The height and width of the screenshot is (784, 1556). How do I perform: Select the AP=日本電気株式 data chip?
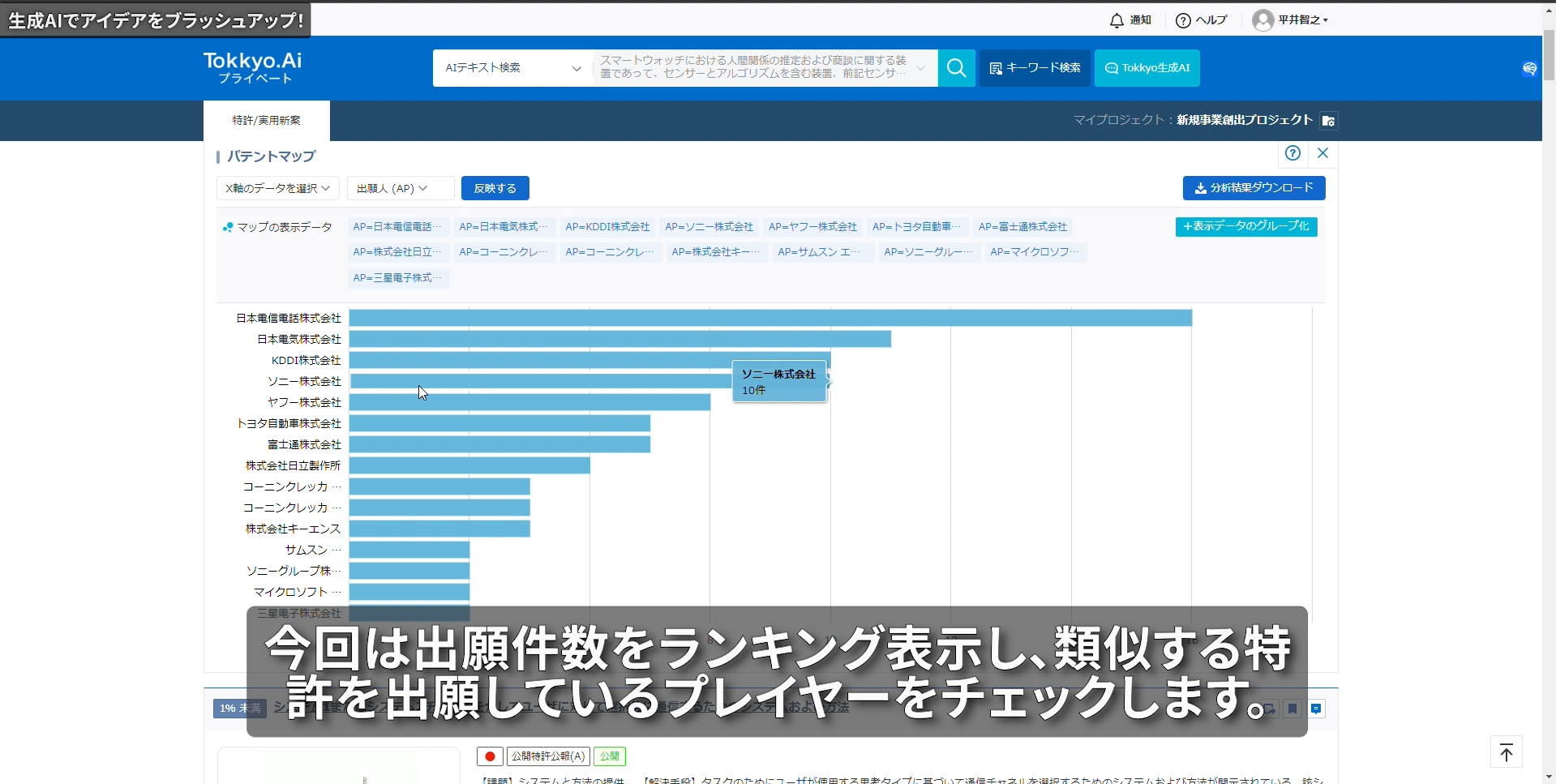[x=504, y=227]
